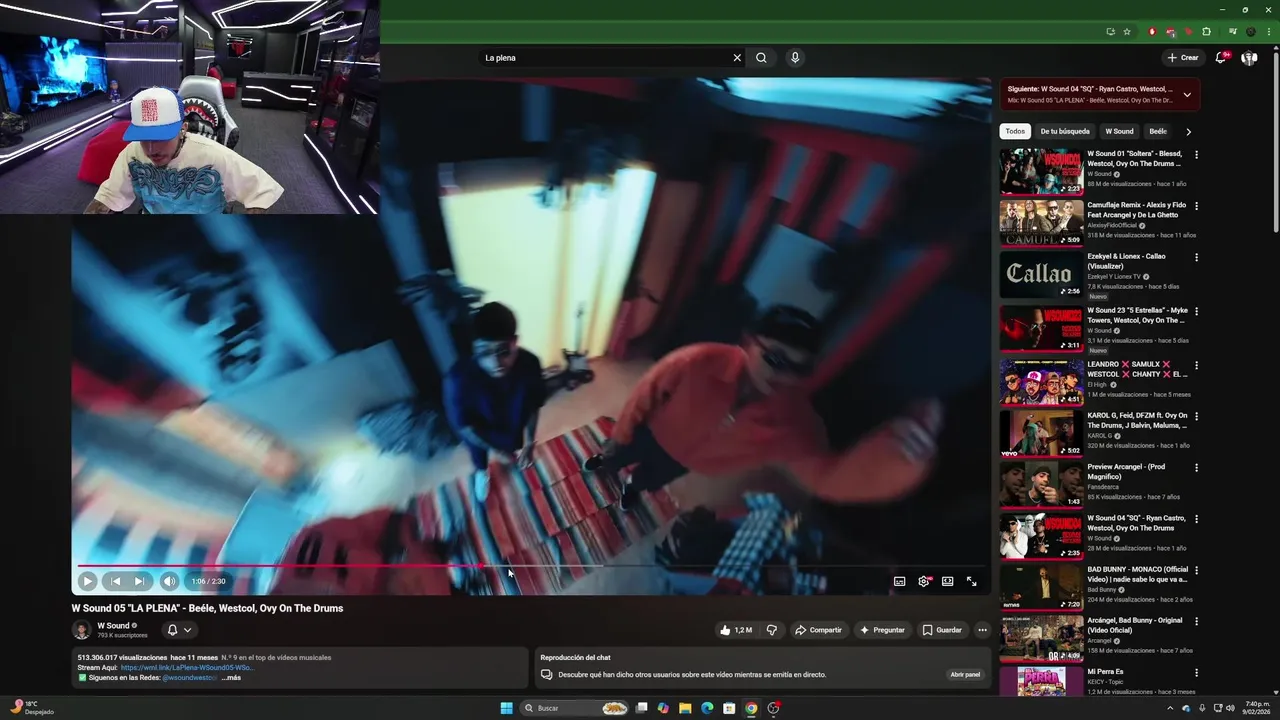Open options menu for the KAROL G, Feid video
This screenshot has height=720, width=1280.
click(x=1196, y=416)
